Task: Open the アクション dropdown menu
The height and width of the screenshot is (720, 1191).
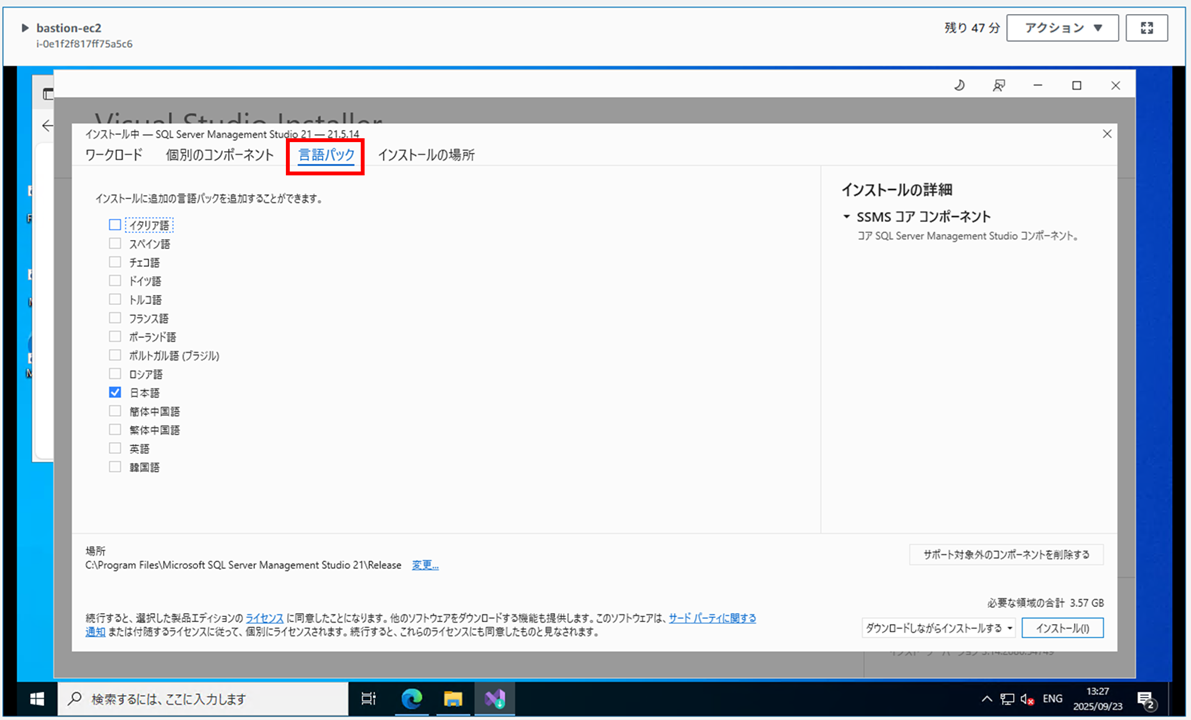Action: 1063,28
